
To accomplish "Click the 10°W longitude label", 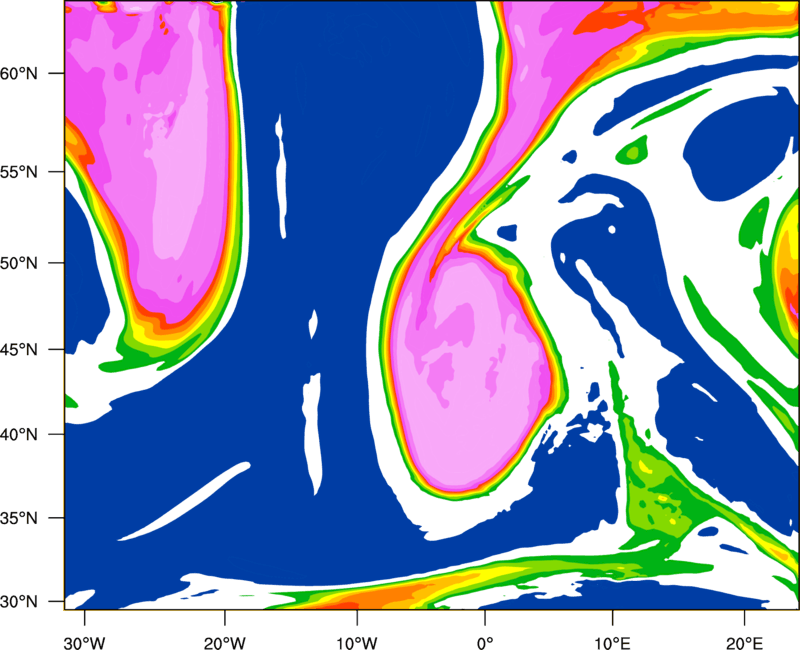I will click(356, 643).
